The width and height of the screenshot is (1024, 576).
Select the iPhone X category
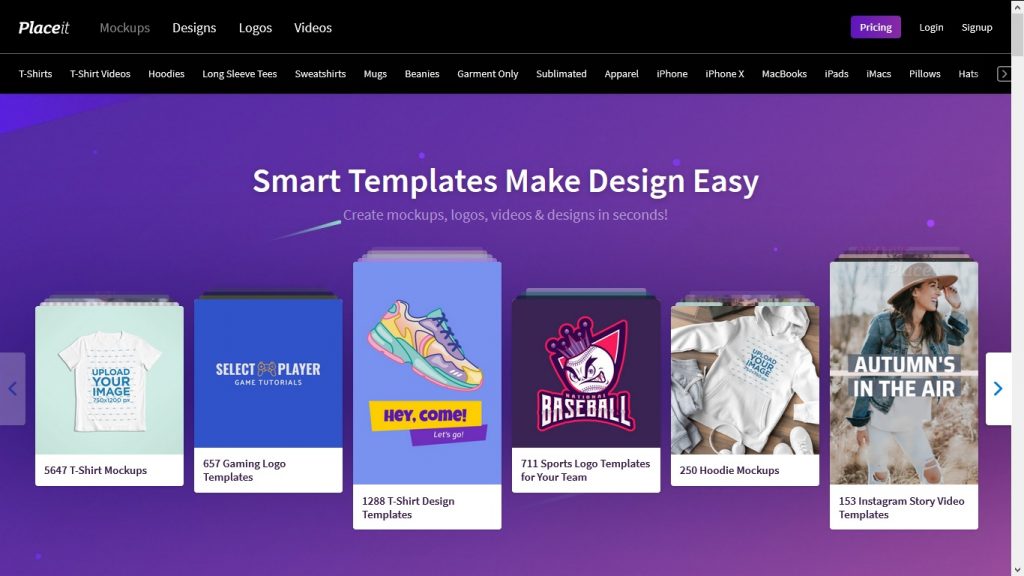[x=724, y=73]
